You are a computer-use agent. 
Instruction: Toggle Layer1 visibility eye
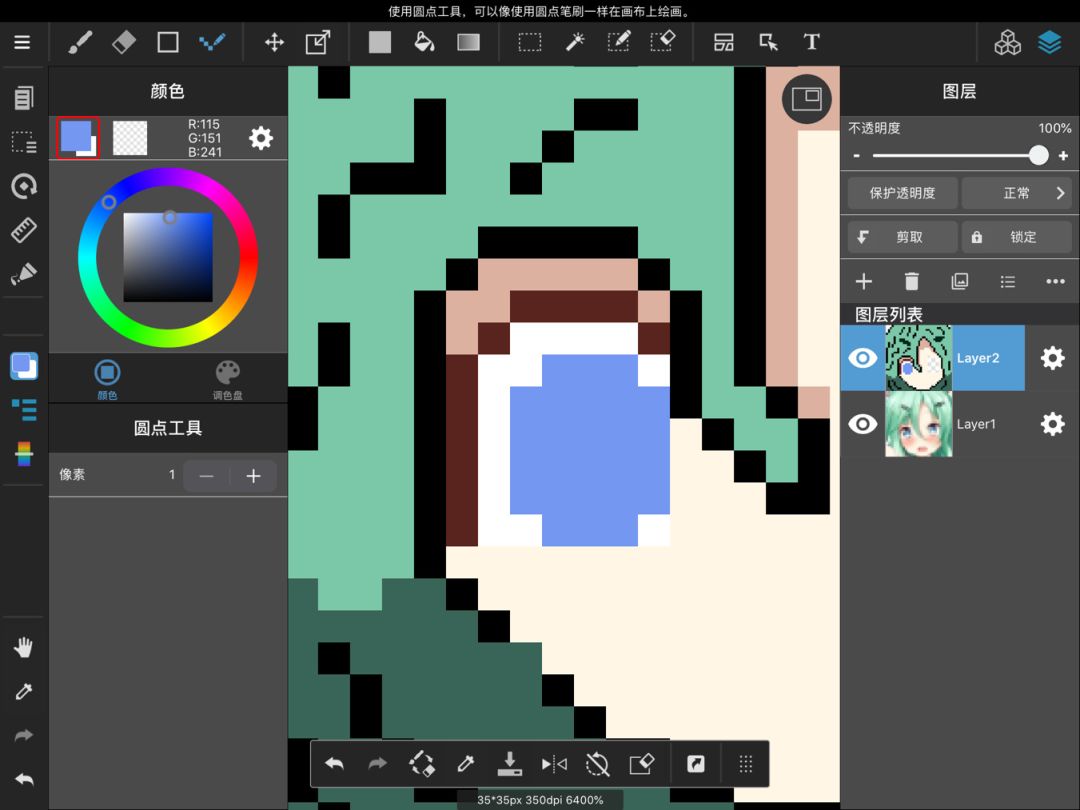coord(862,424)
